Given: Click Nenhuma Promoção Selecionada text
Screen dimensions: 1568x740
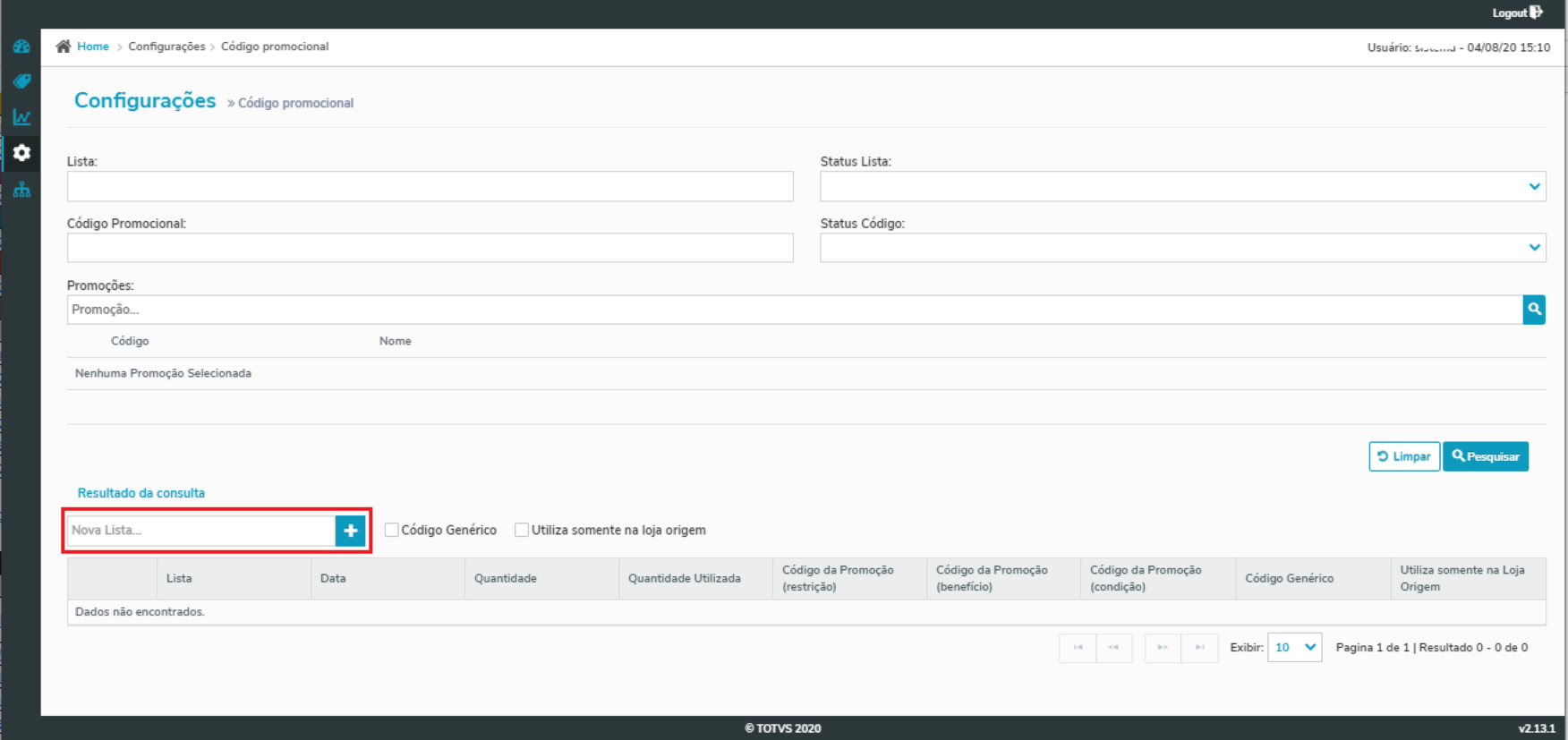Looking at the screenshot, I should coord(163,373).
